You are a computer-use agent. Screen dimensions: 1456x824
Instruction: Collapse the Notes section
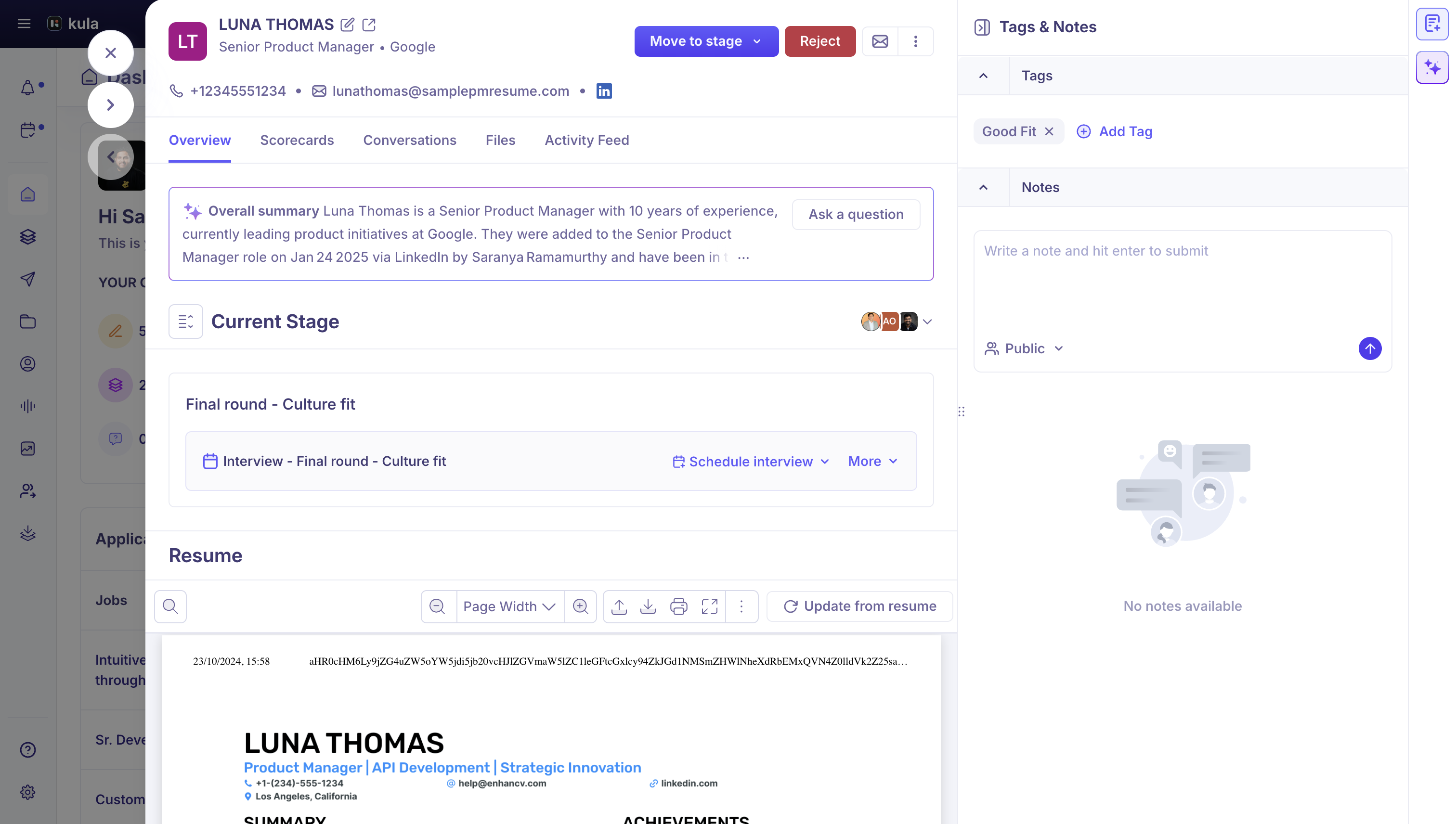983,187
